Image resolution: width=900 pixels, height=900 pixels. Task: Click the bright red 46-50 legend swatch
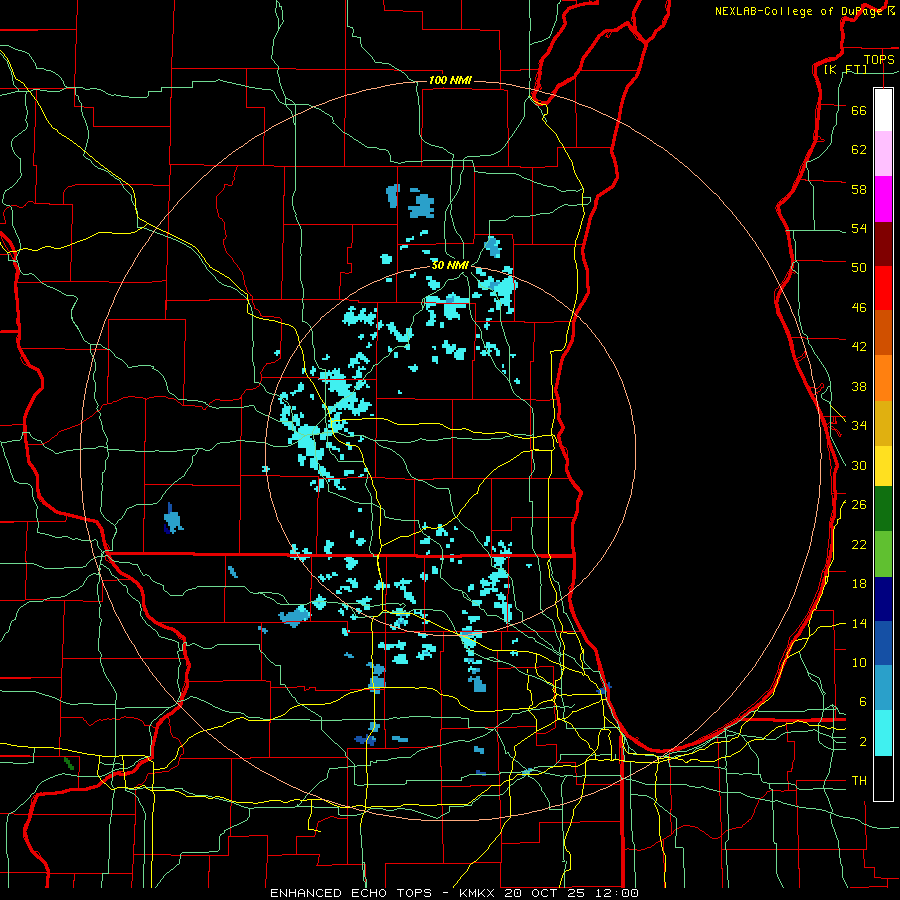point(883,288)
